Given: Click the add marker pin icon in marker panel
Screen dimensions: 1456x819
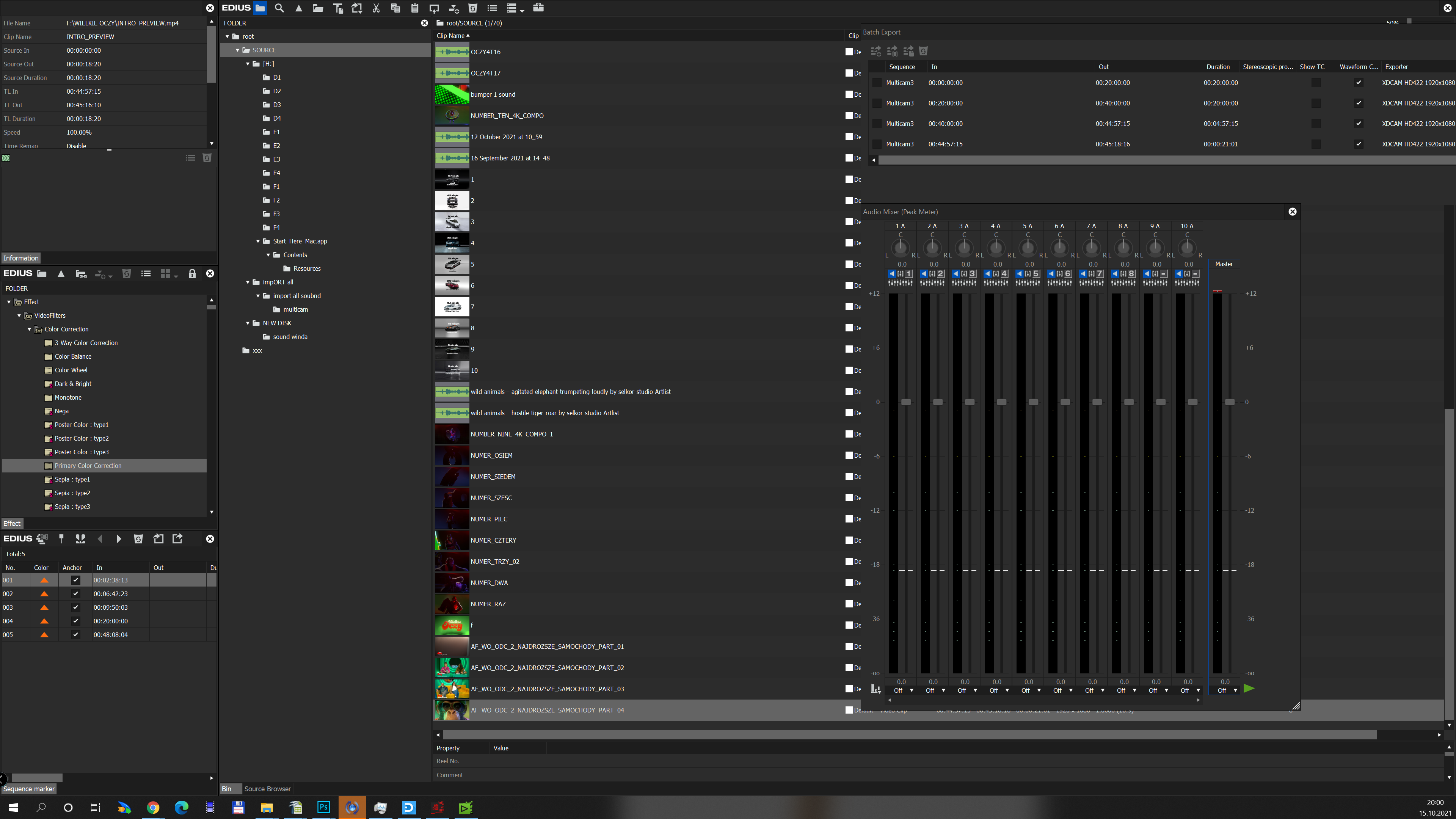Looking at the screenshot, I should (61, 539).
